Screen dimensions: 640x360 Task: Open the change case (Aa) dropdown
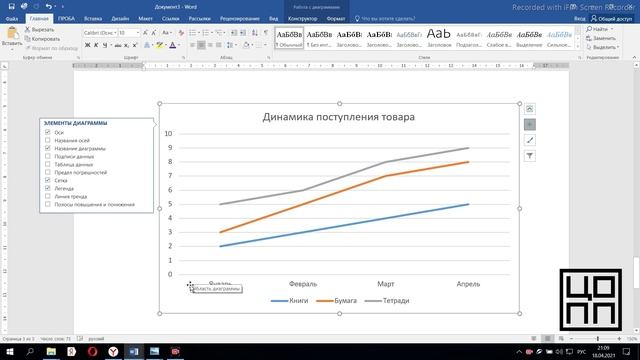pos(167,33)
